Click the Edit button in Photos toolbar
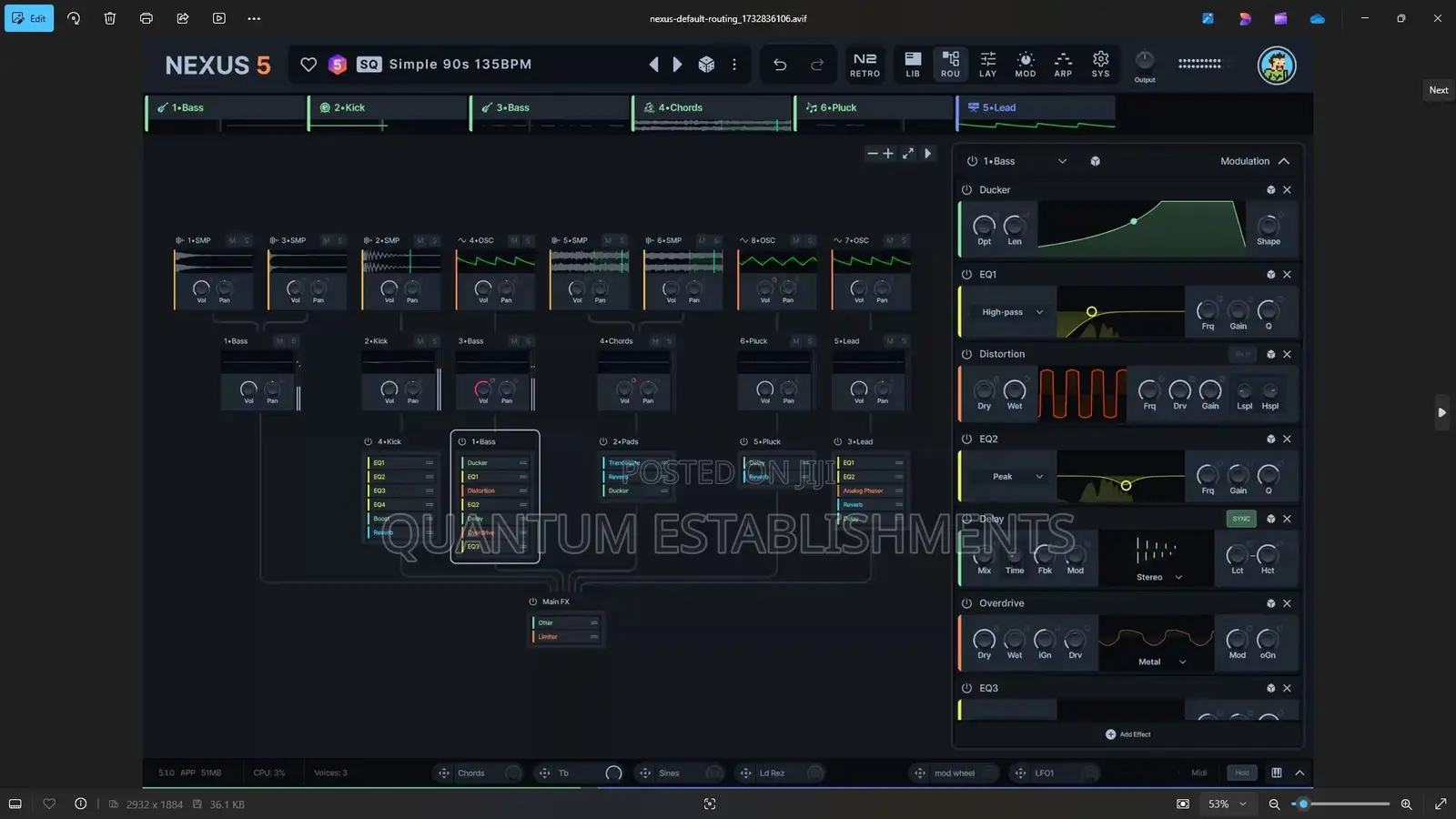 [x=29, y=18]
